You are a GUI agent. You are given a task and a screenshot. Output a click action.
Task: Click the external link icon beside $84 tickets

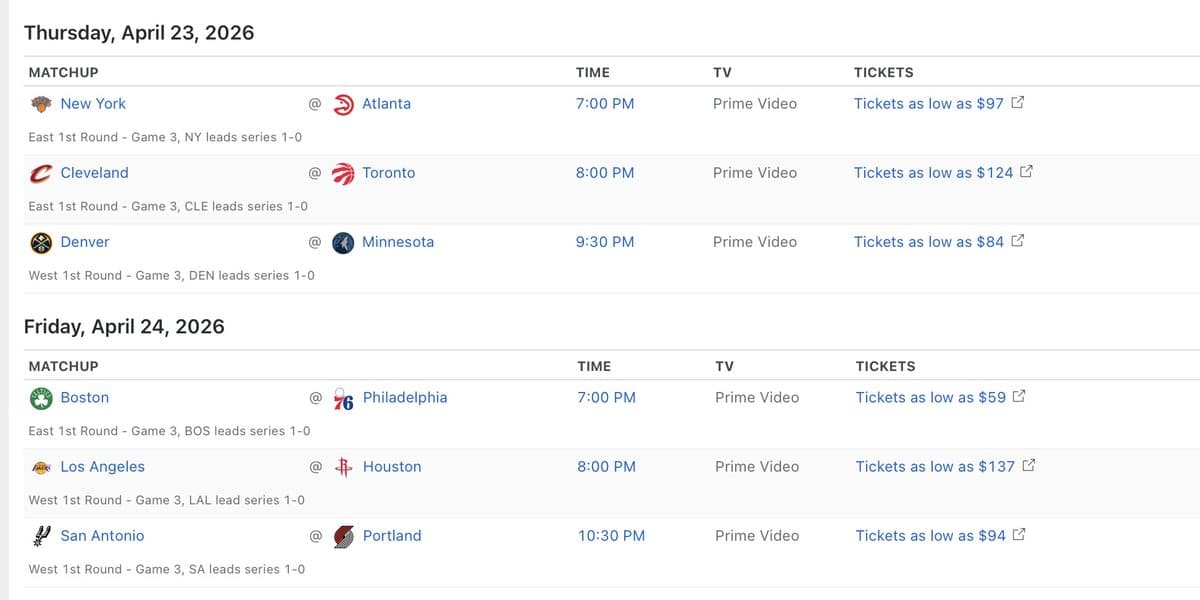click(x=1017, y=240)
